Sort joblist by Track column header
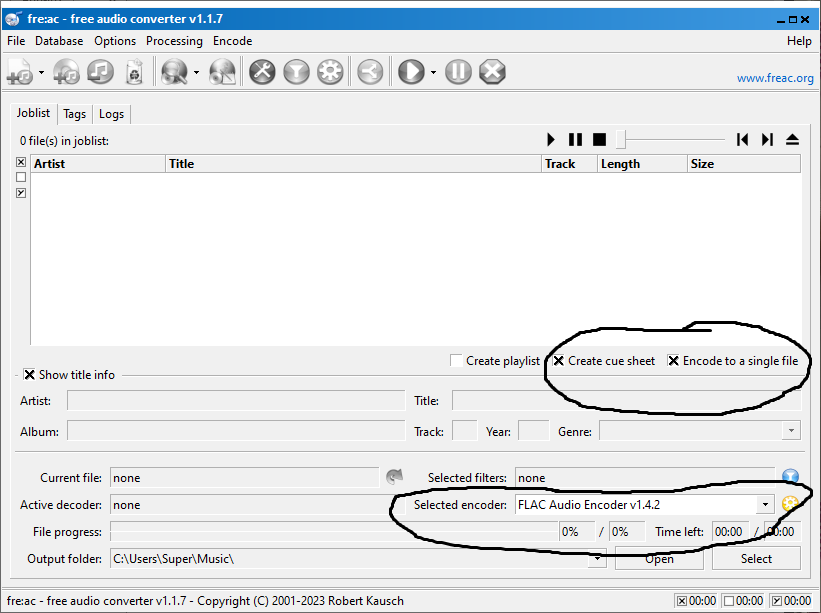 (569, 164)
